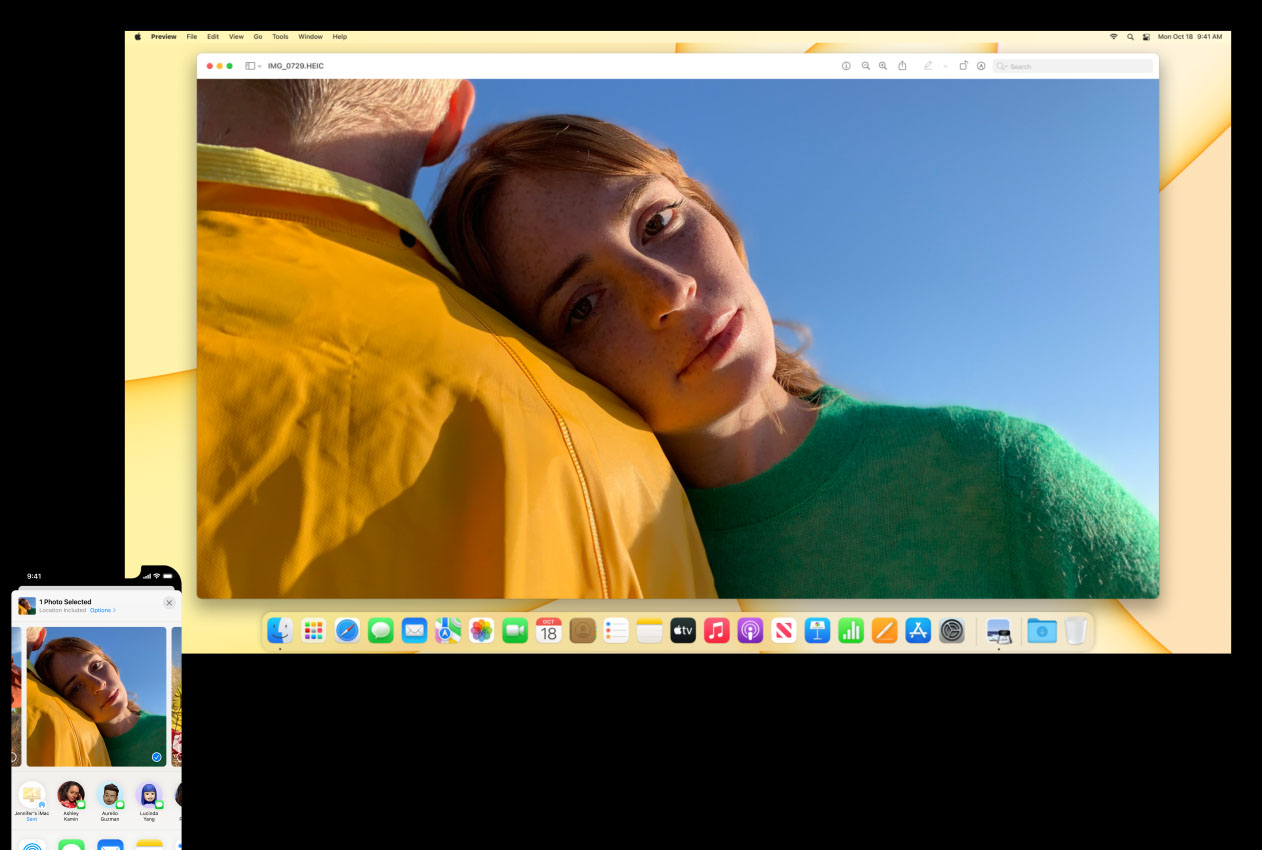Open the Tools menu in menu bar

click(280, 37)
